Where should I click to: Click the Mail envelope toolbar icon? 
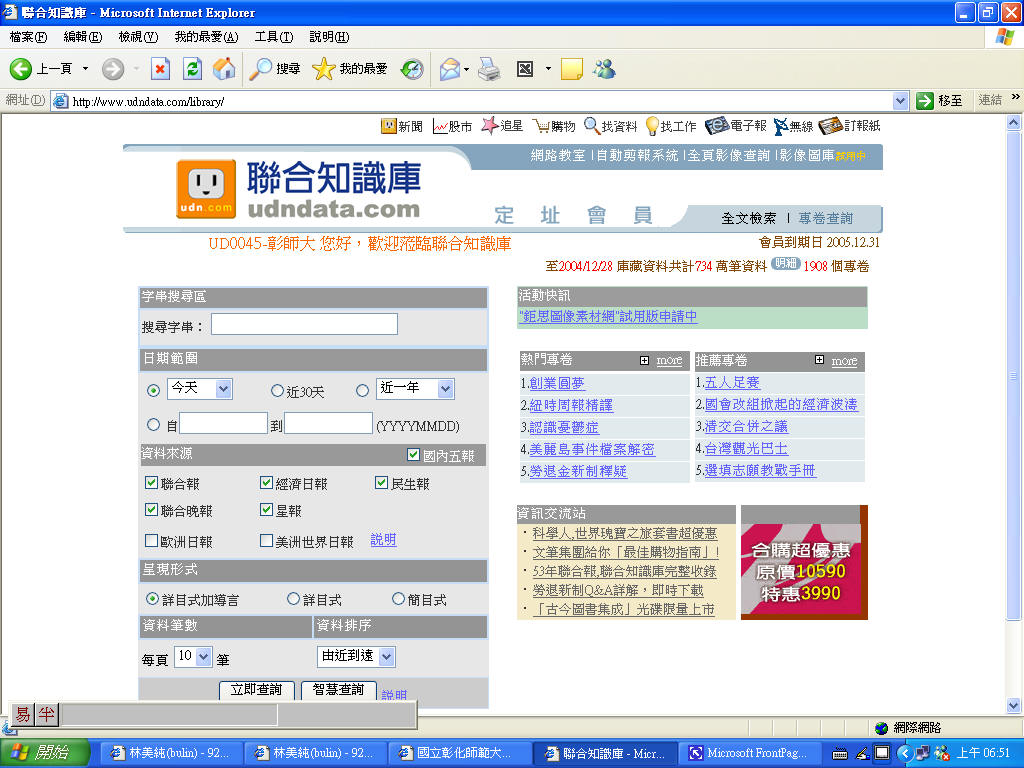(450, 69)
